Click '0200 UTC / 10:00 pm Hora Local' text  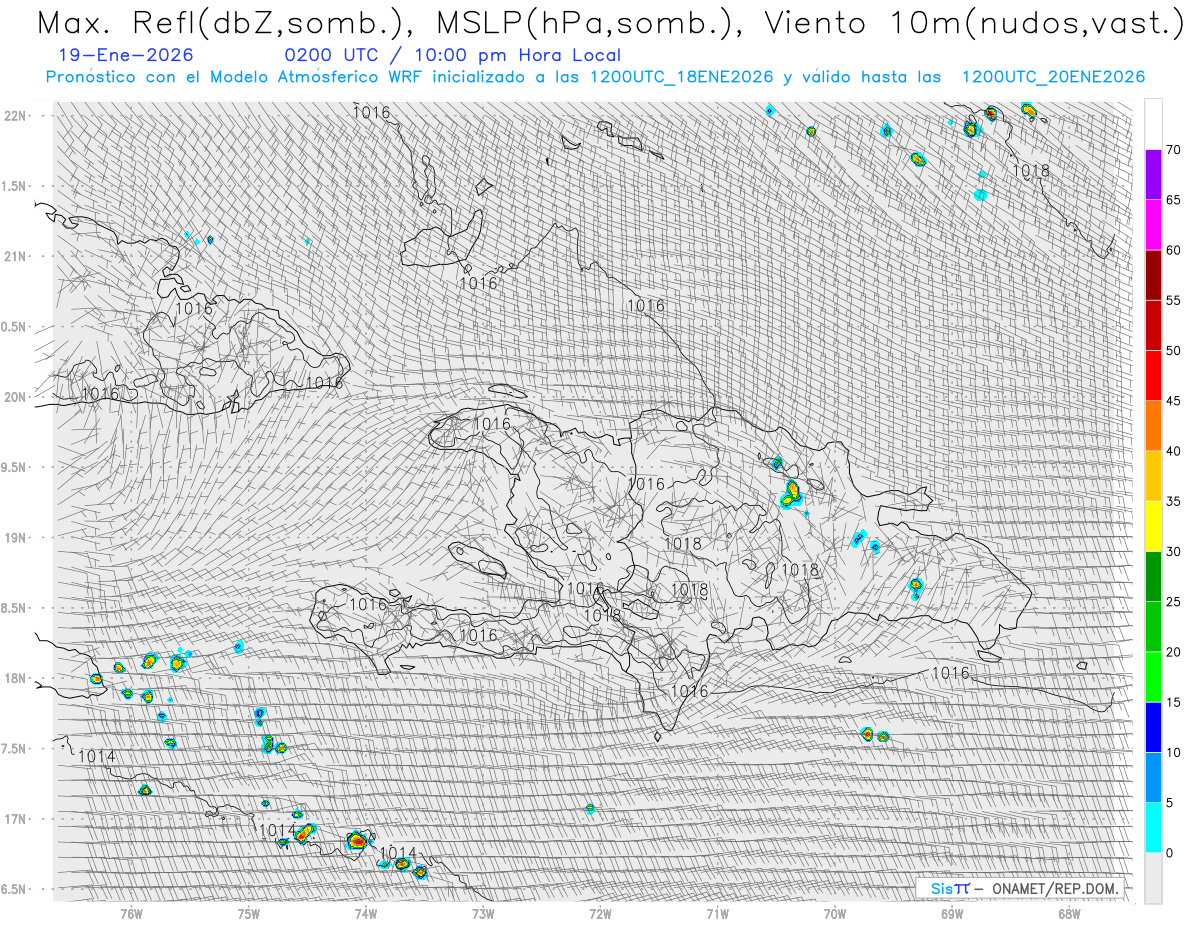coord(452,56)
